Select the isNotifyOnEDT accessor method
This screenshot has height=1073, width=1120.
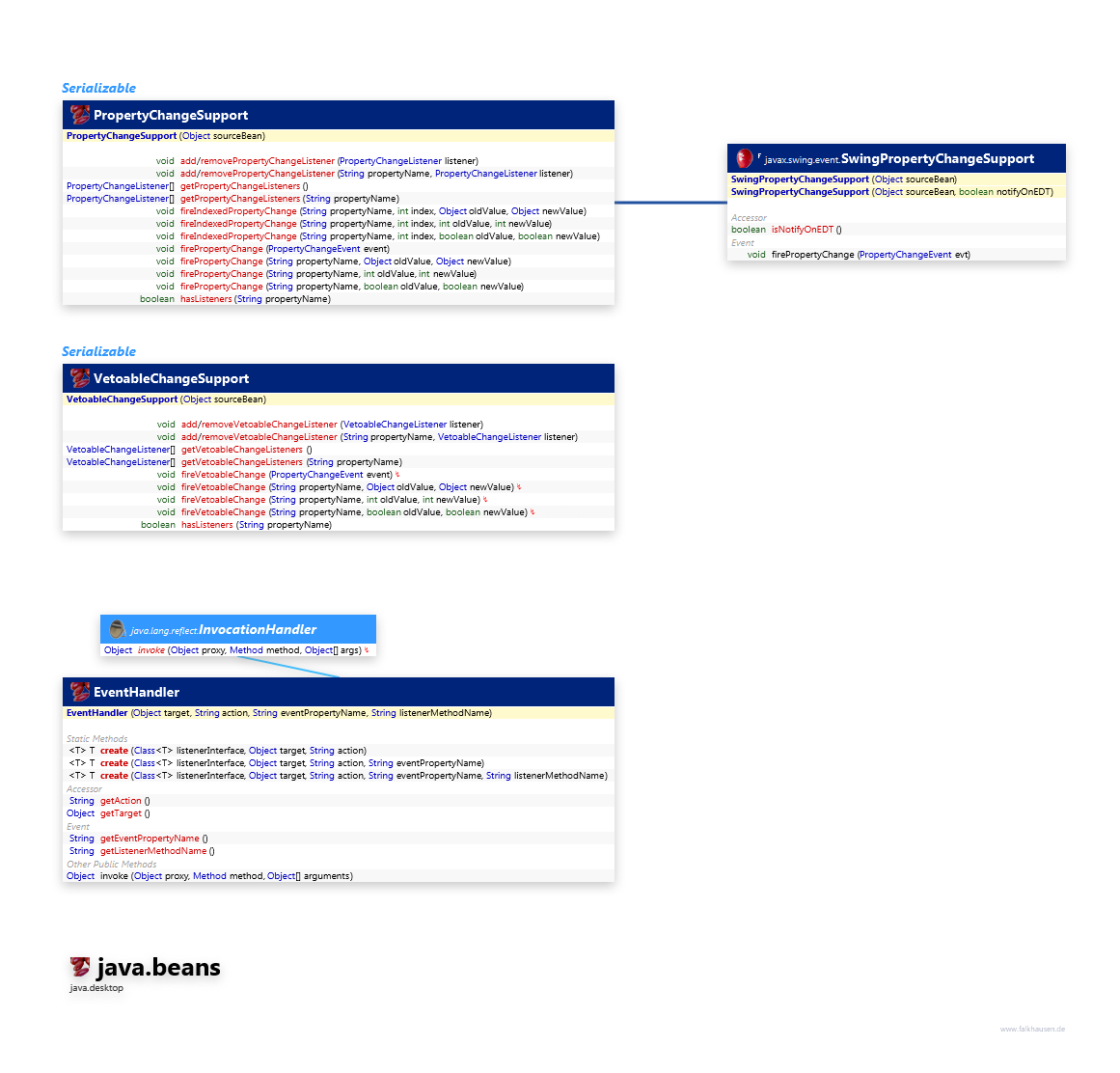802,230
